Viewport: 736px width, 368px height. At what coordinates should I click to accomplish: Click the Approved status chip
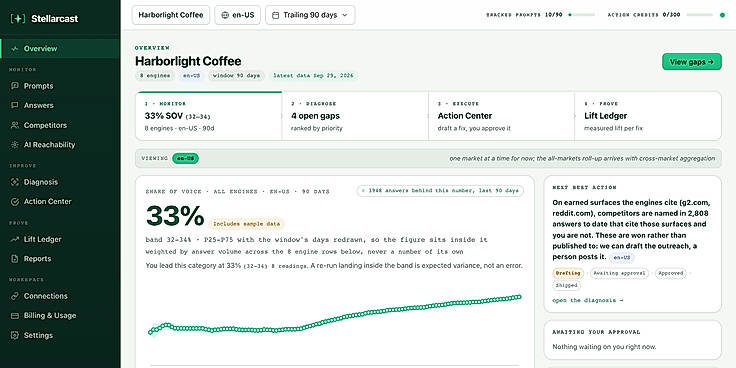click(670, 273)
